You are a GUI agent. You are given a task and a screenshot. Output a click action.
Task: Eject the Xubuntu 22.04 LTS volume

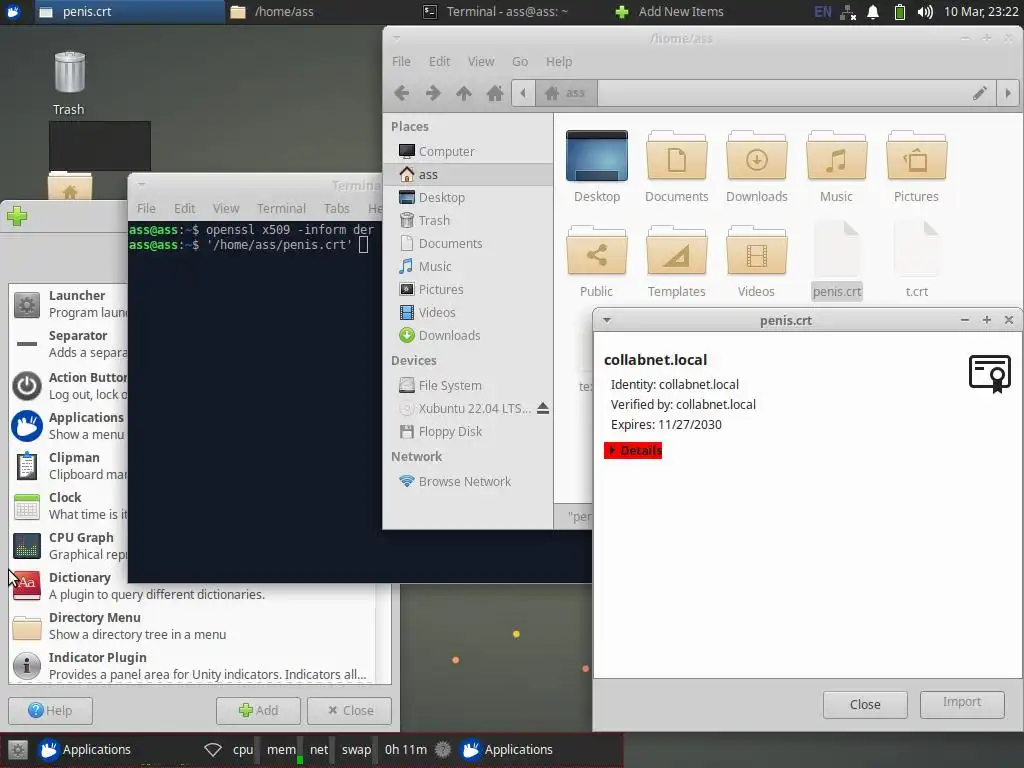point(543,409)
